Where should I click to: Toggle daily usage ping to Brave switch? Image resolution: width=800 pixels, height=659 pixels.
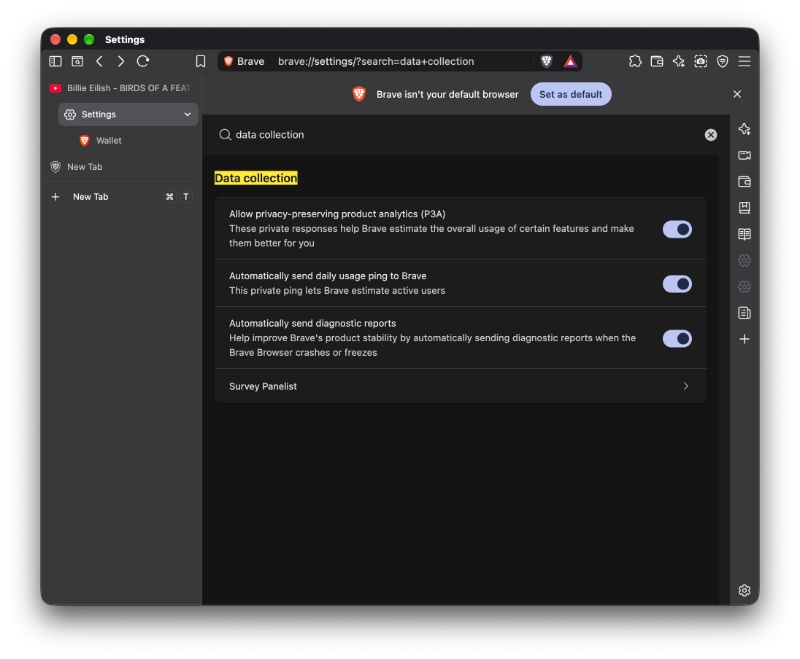[677, 284]
